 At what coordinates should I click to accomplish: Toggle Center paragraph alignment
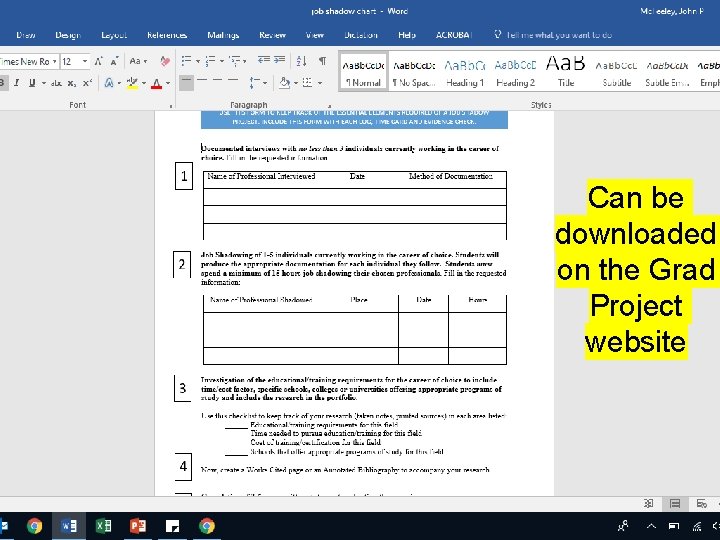pyautogui.click(x=202, y=83)
